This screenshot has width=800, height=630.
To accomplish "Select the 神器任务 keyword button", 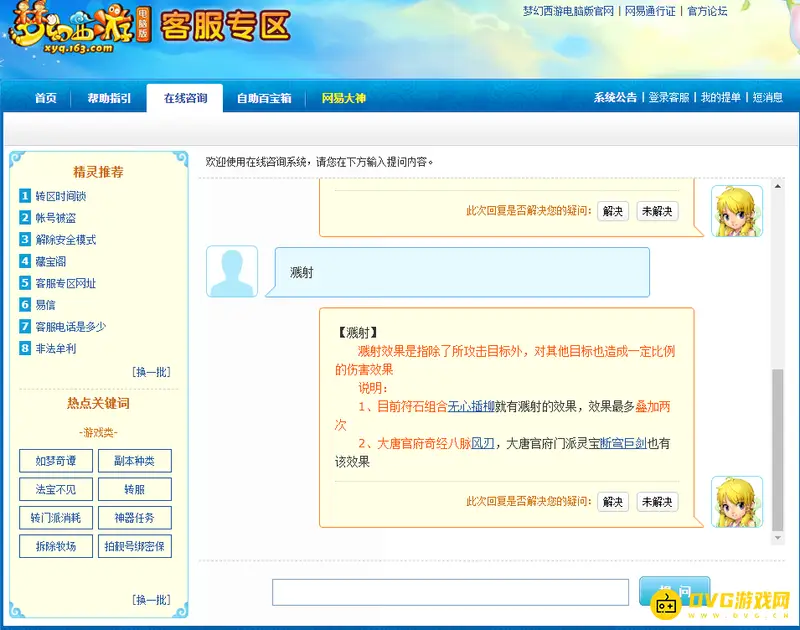I will [x=135, y=518].
